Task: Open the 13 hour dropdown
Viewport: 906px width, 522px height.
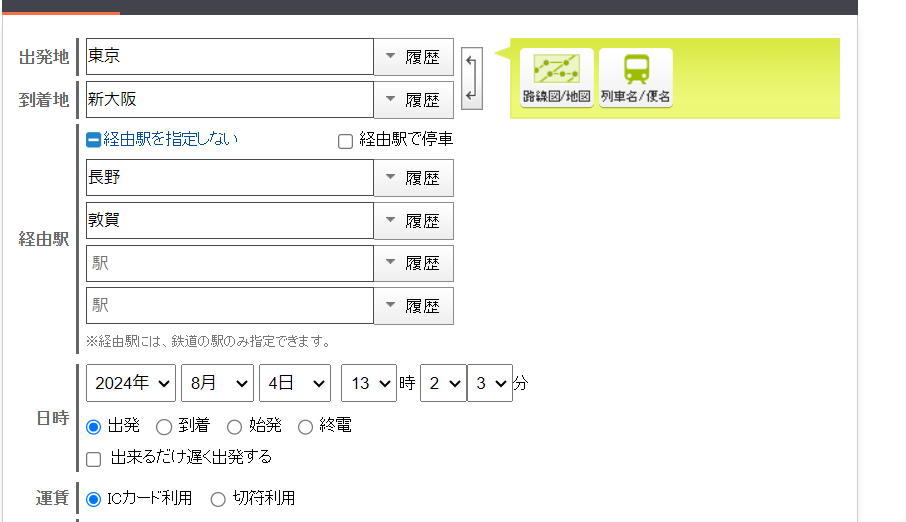Action: (x=369, y=383)
